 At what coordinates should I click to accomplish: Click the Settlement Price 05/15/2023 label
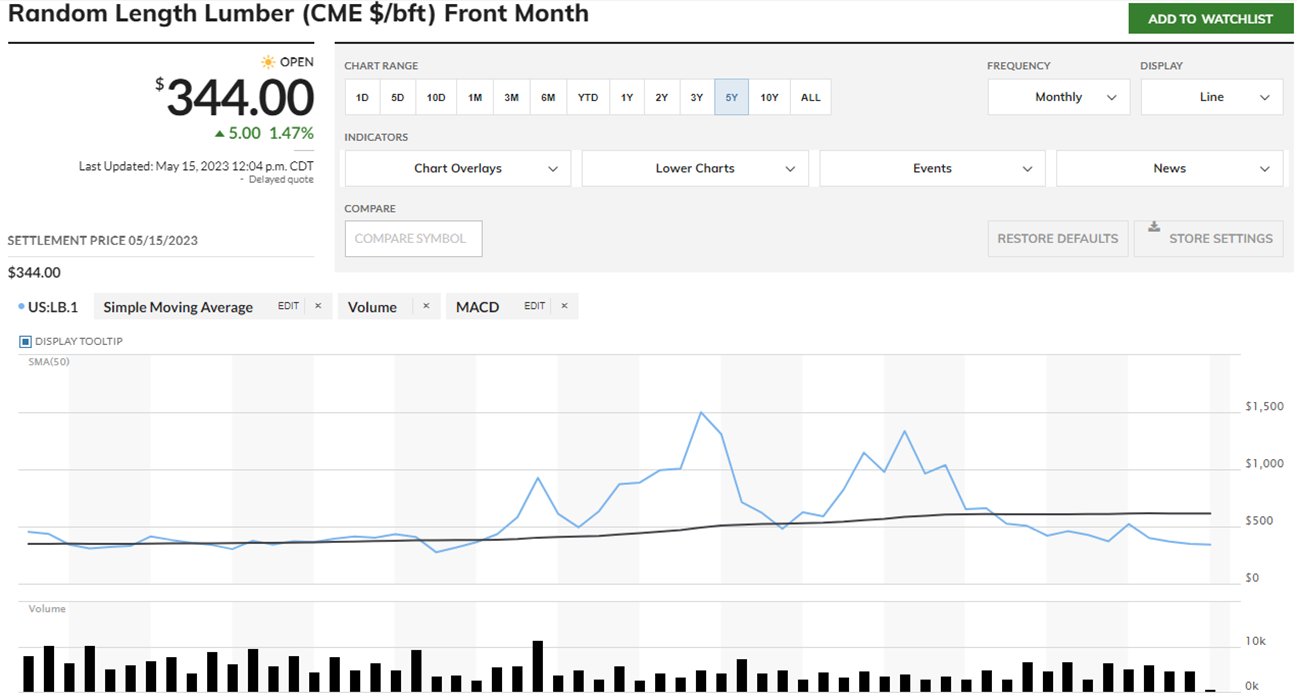tap(102, 241)
